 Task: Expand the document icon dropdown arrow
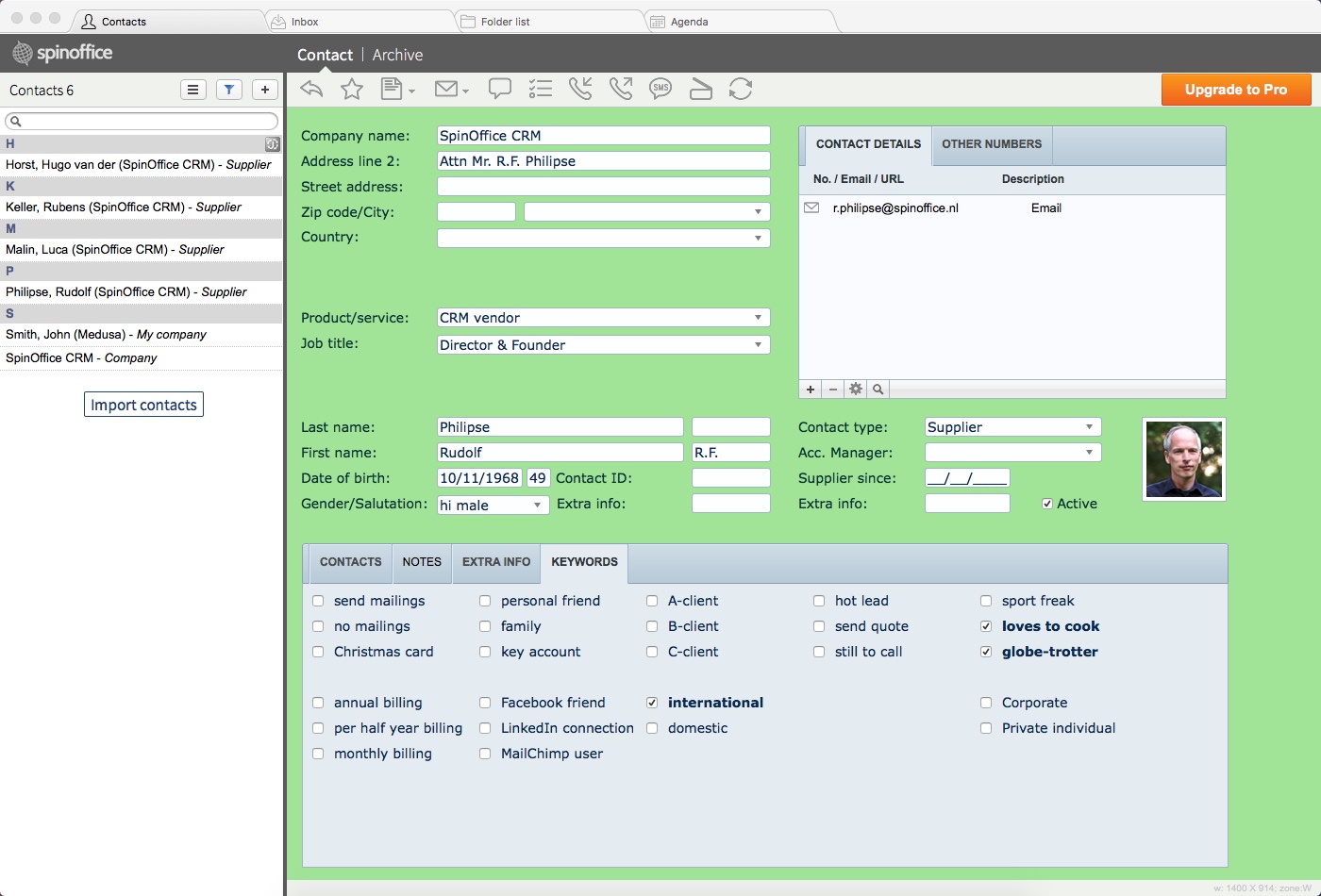[411, 91]
